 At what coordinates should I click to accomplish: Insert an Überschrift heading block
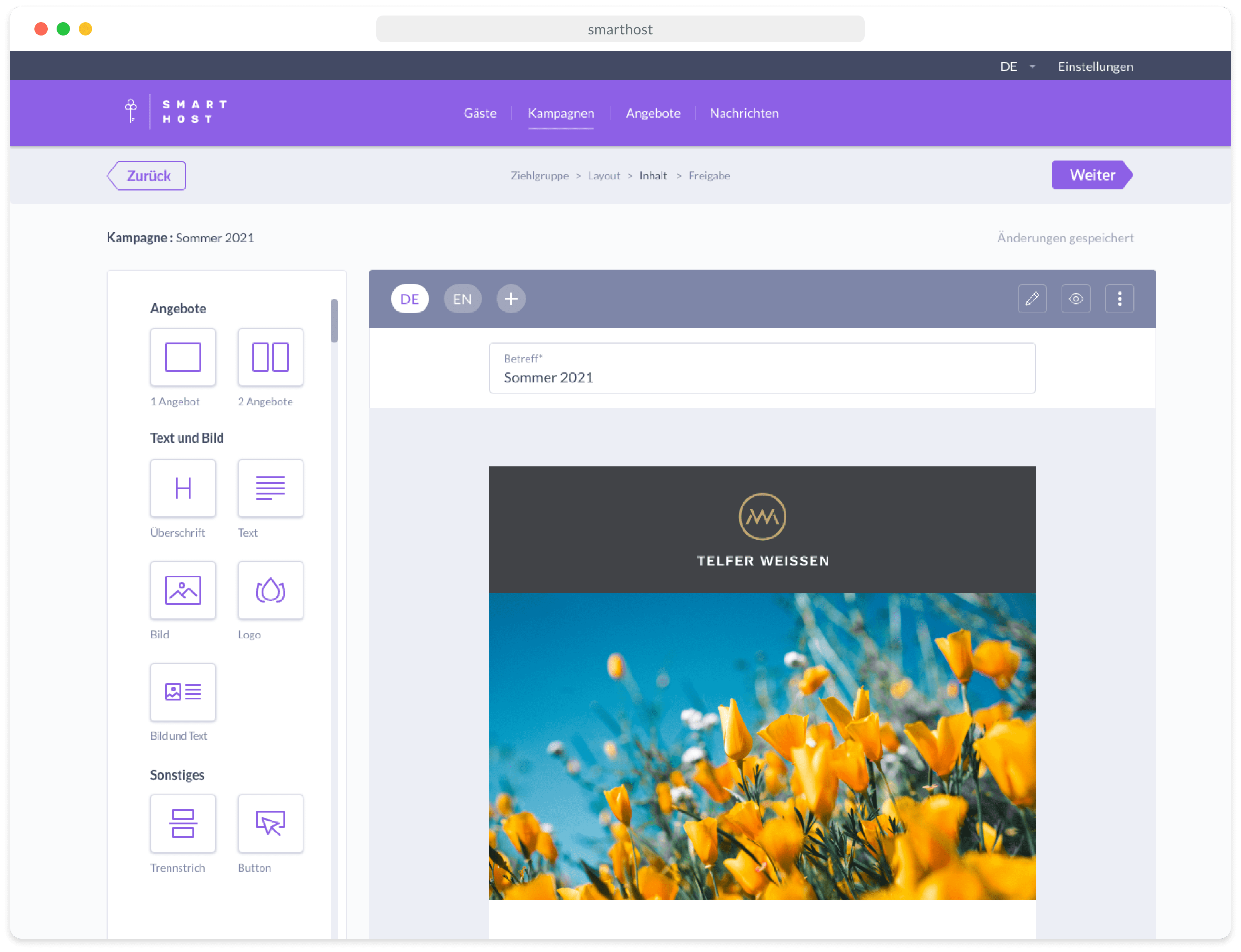click(x=182, y=488)
